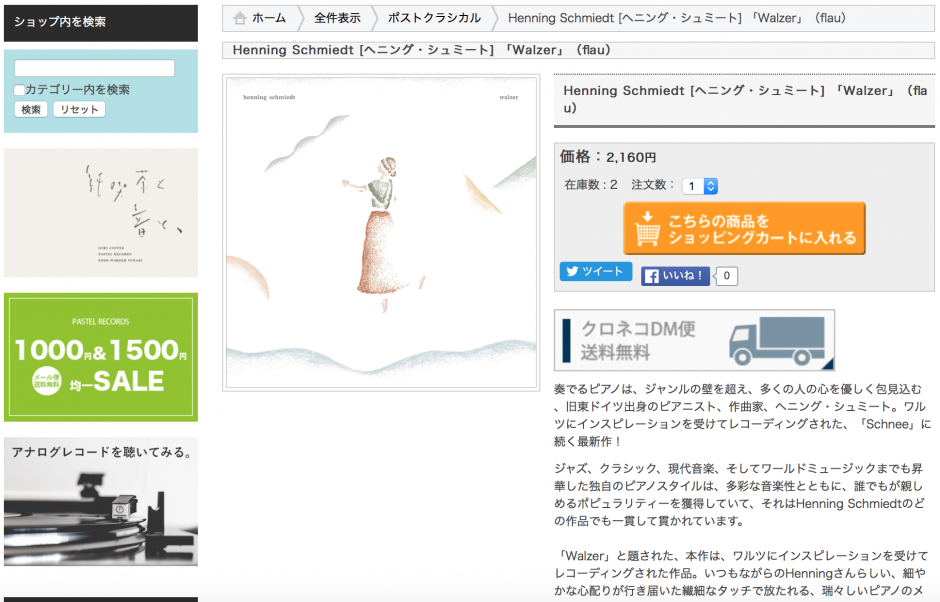
Task: Click the delivery truck icon
Action: coord(777,341)
